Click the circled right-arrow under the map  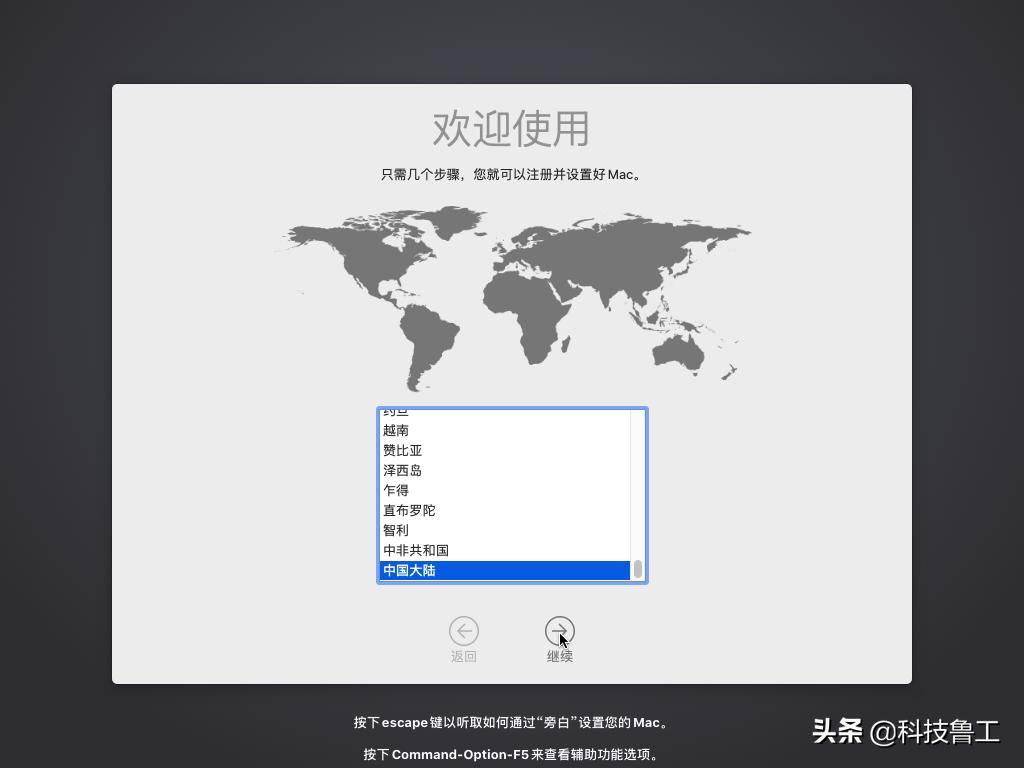coord(560,632)
